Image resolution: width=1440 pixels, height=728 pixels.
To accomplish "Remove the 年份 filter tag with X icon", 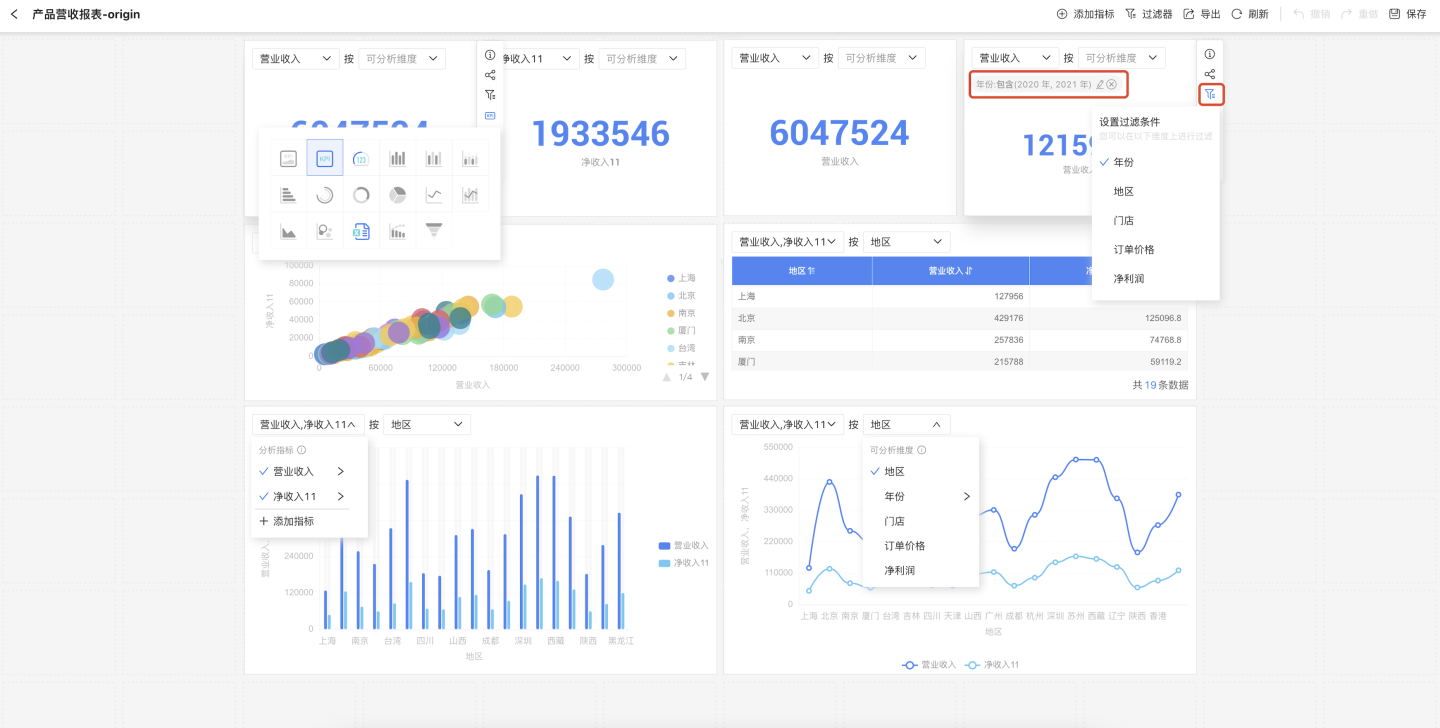I will point(1112,85).
